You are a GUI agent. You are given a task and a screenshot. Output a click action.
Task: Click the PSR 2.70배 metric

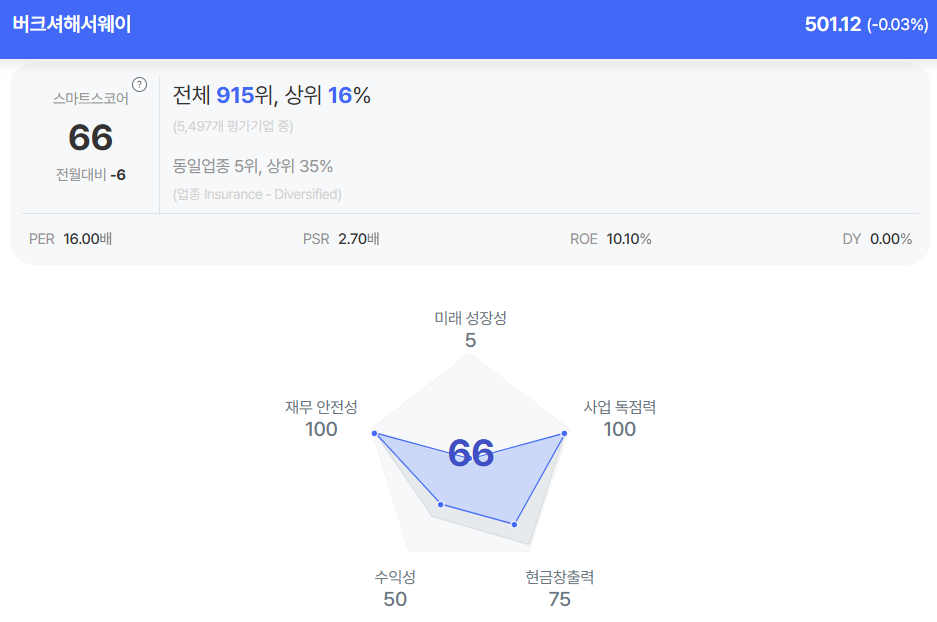[x=341, y=239]
